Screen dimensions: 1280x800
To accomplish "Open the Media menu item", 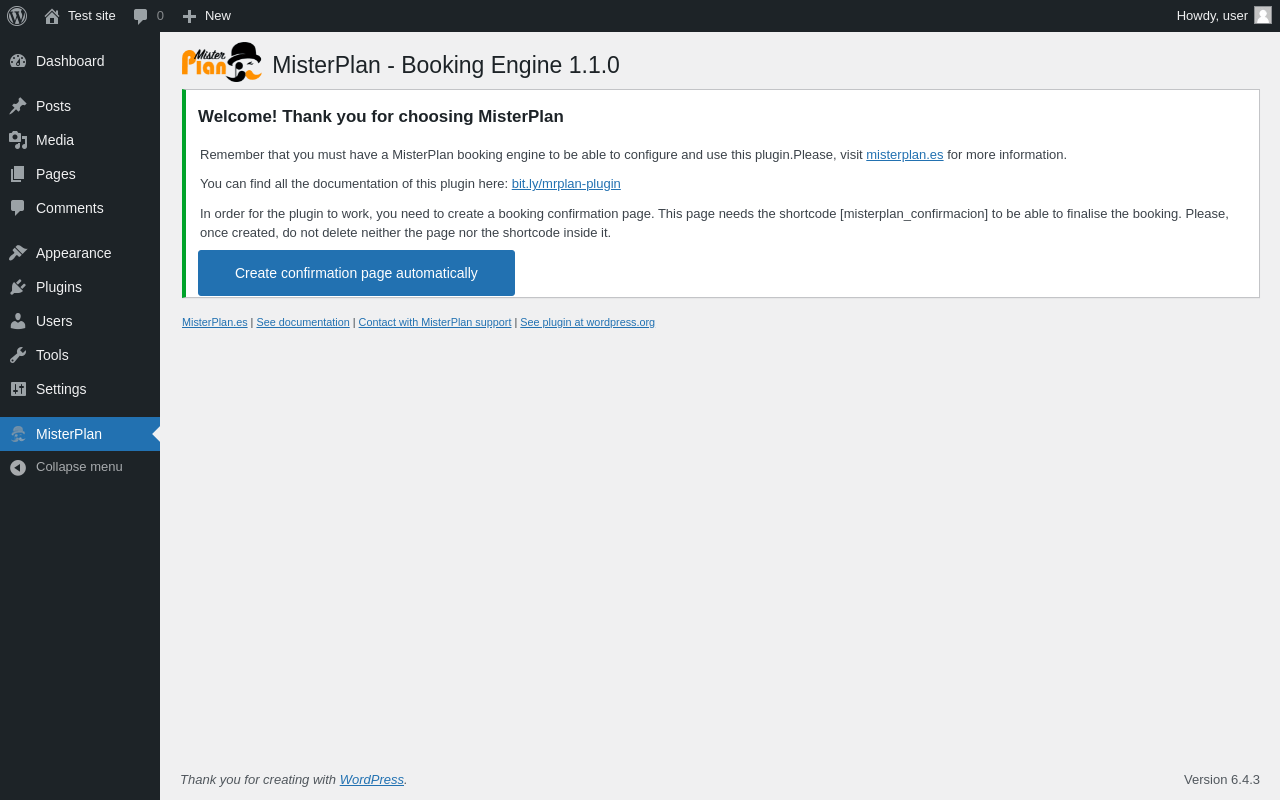I will (x=55, y=140).
